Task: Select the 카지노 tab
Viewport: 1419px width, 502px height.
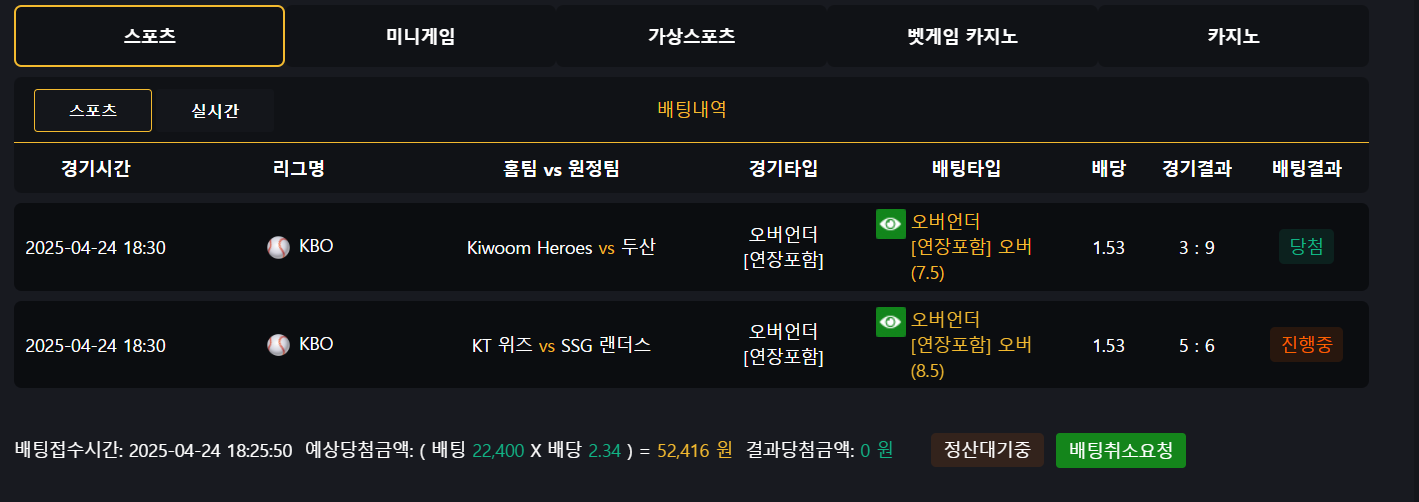Action: pos(1233,36)
